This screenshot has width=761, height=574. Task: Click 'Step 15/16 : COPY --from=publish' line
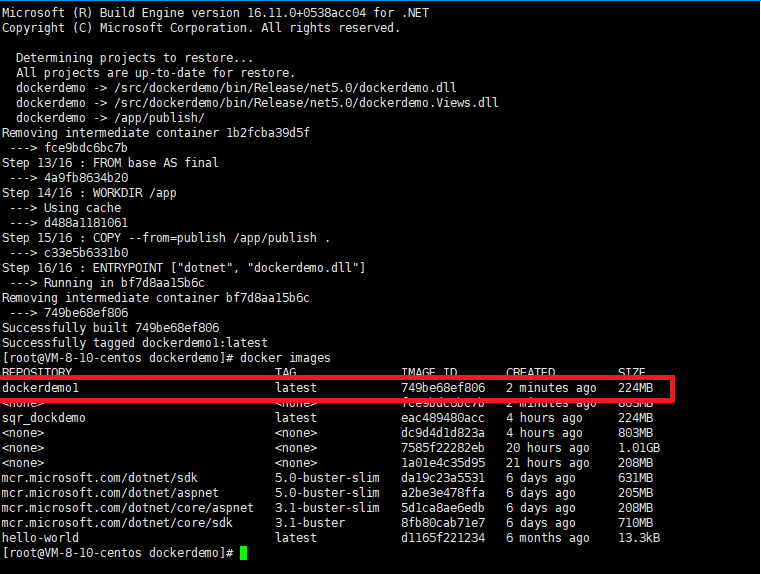166,238
